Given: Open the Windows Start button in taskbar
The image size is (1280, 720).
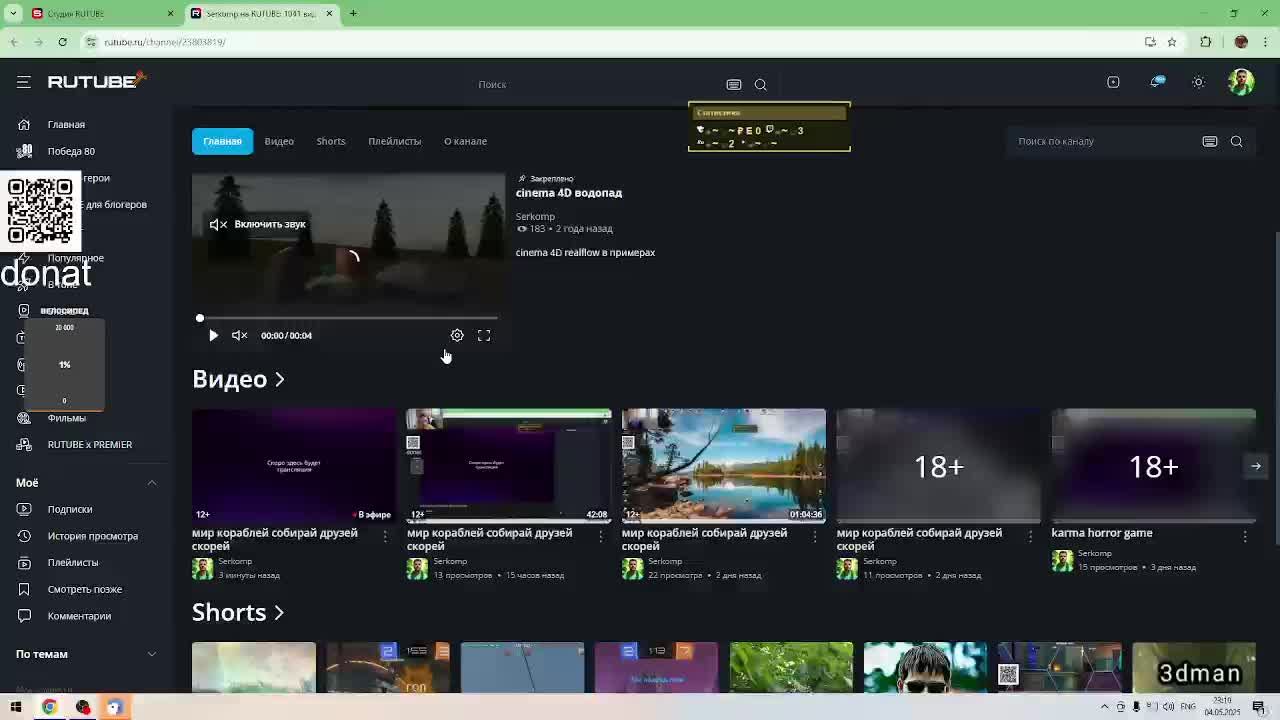Looking at the screenshot, I should 15,707.
